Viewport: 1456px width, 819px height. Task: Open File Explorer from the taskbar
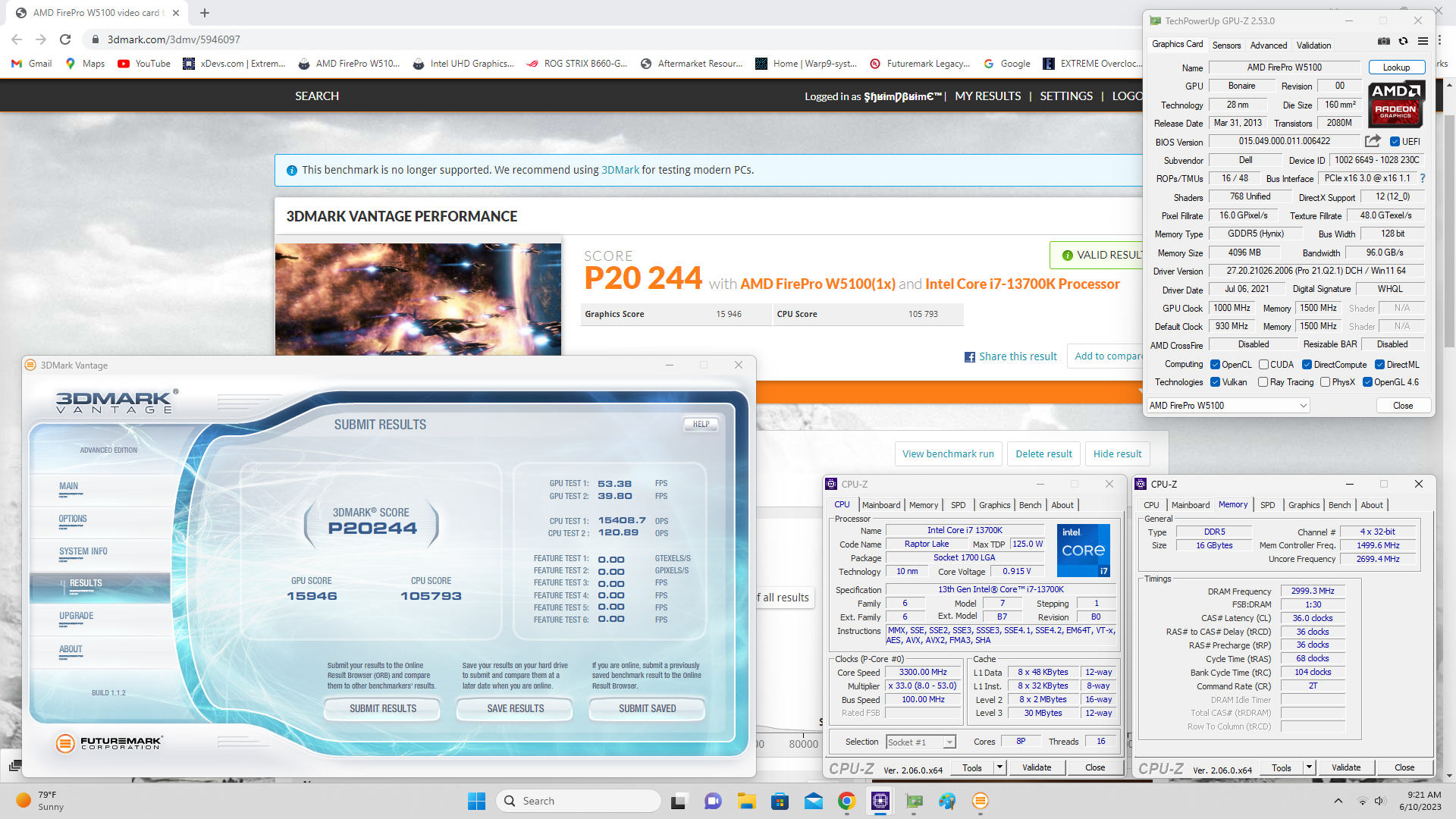coord(746,801)
